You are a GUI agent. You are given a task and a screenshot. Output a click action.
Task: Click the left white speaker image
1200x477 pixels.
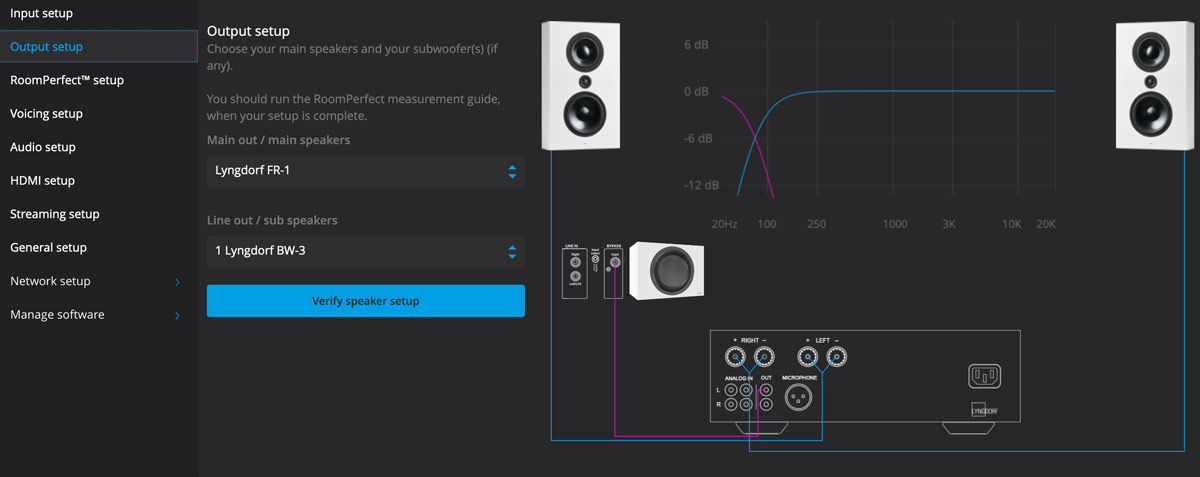click(x=580, y=86)
